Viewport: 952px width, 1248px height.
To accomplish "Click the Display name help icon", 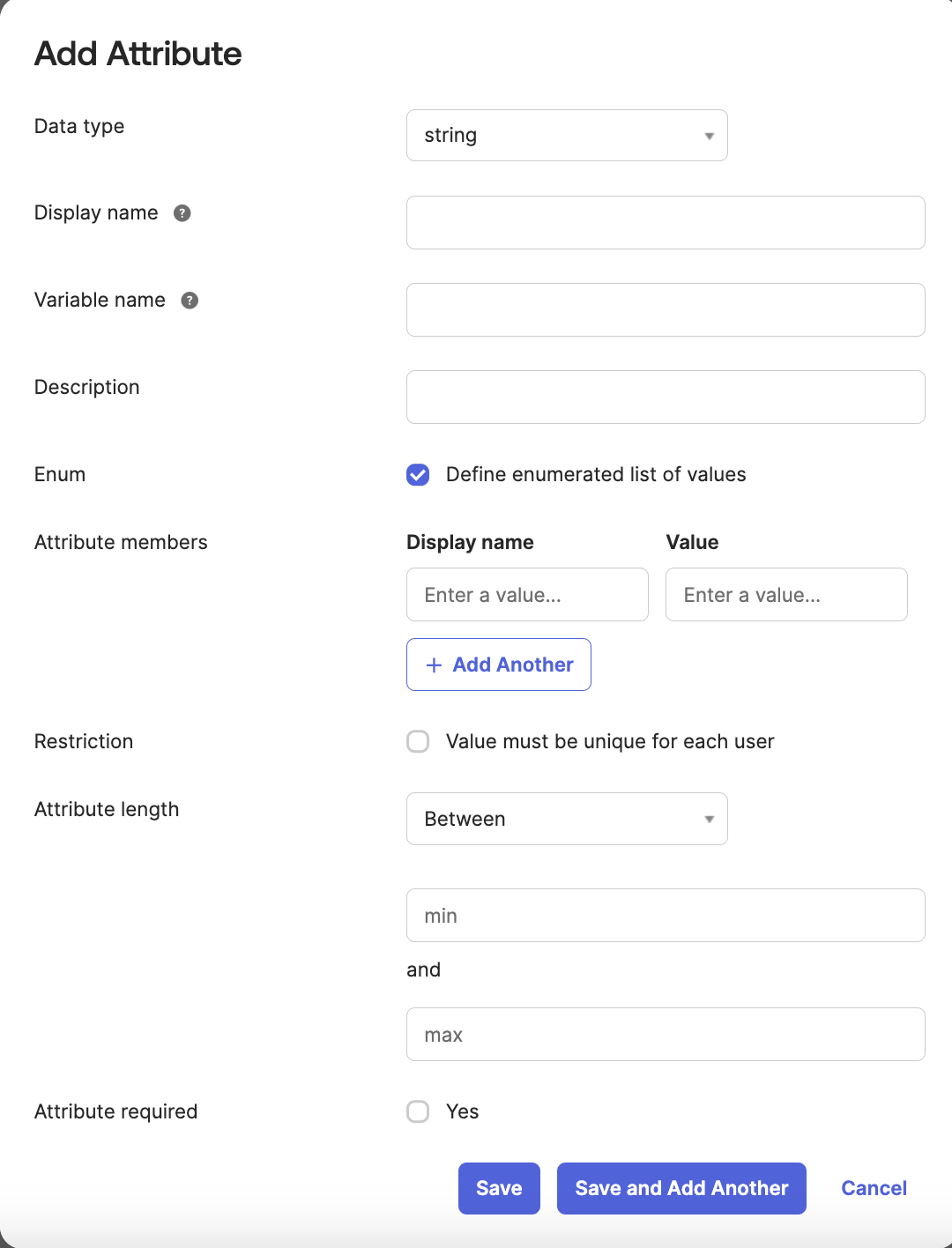I will click(x=182, y=213).
